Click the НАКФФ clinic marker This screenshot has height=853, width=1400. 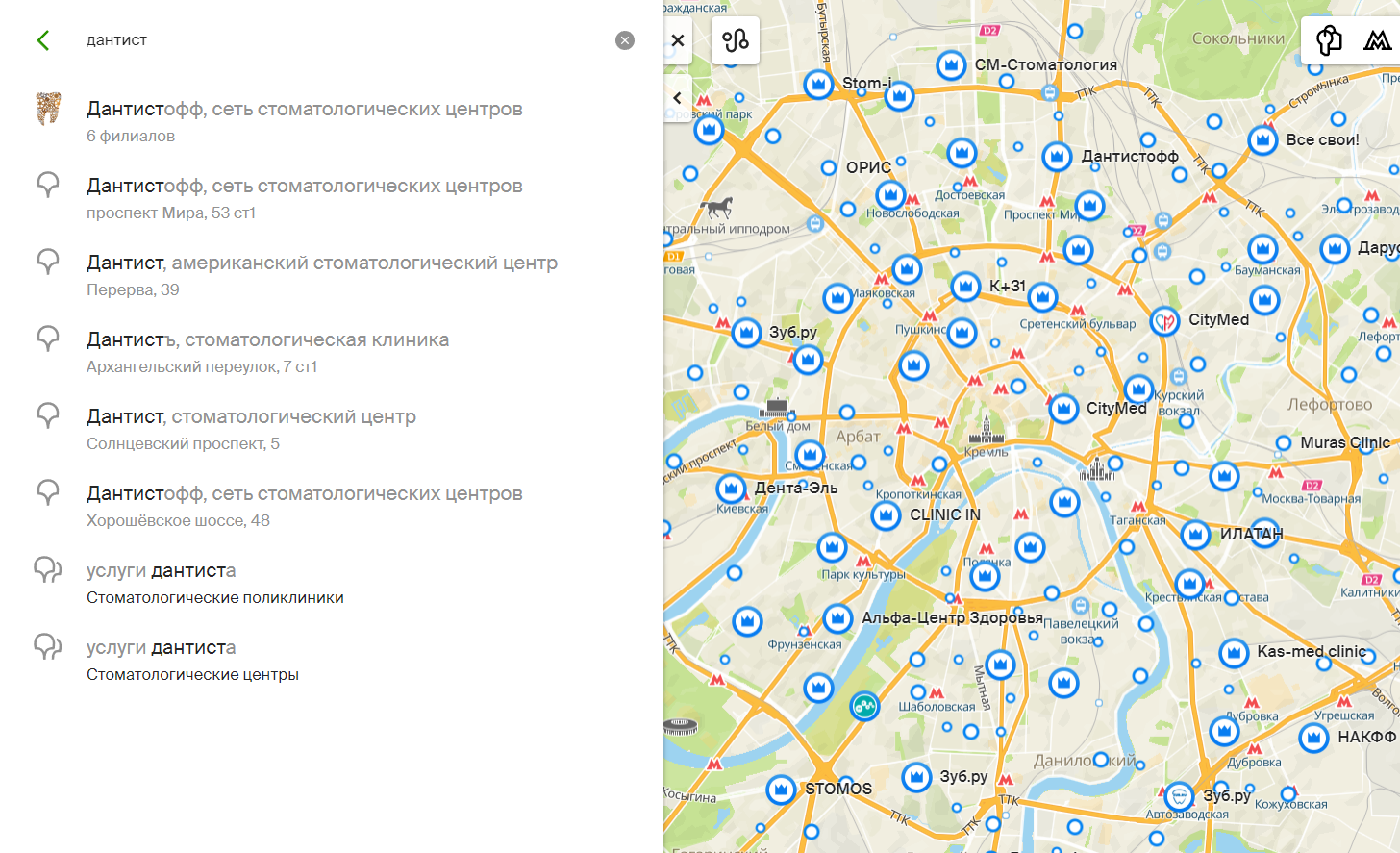[x=1313, y=738]
